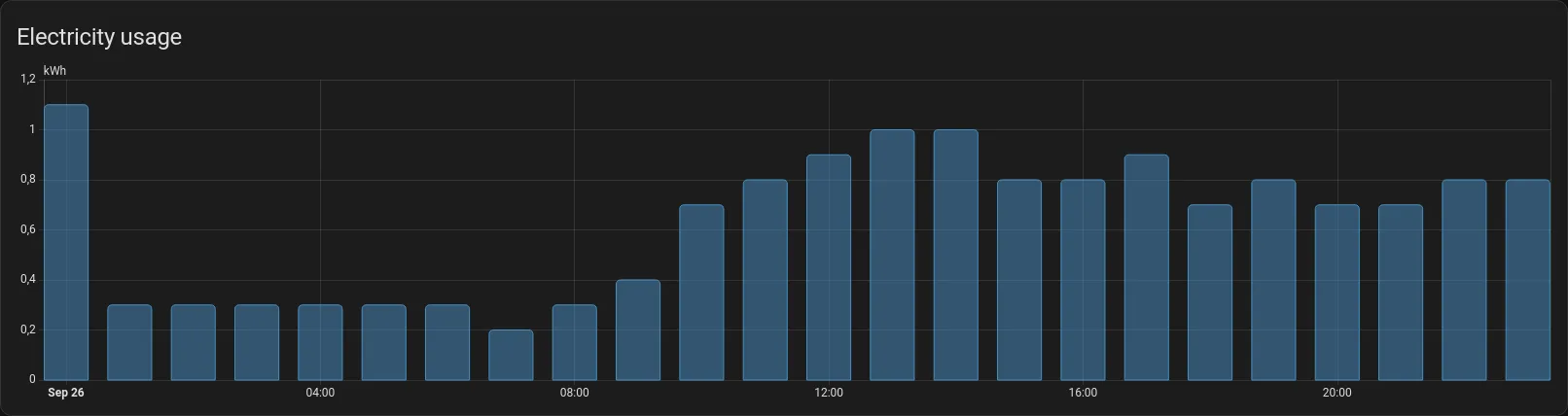Select the 0.9 kWh bar at 17:00
This screenshot has width=1568, height=416.
(x=1146, y=267)
